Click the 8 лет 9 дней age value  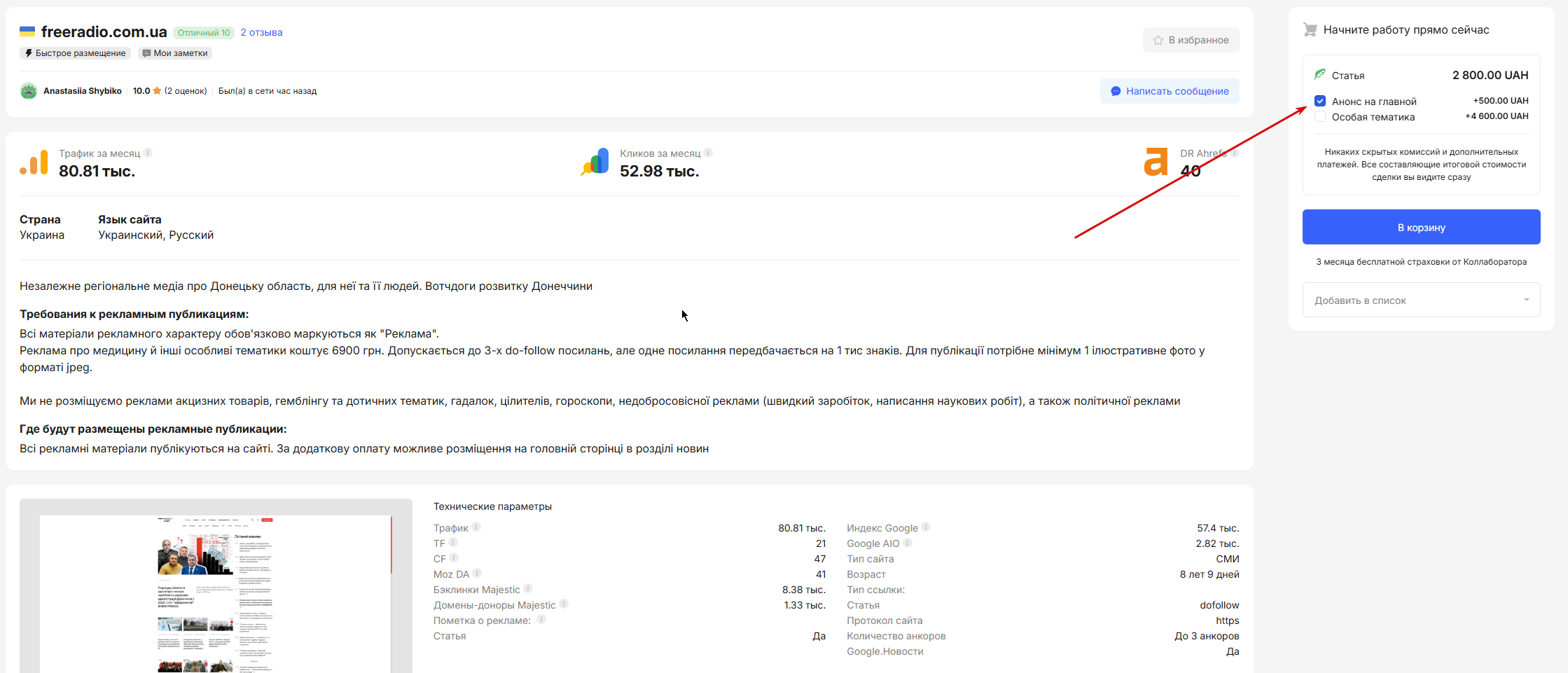(x=1209, y=574)
